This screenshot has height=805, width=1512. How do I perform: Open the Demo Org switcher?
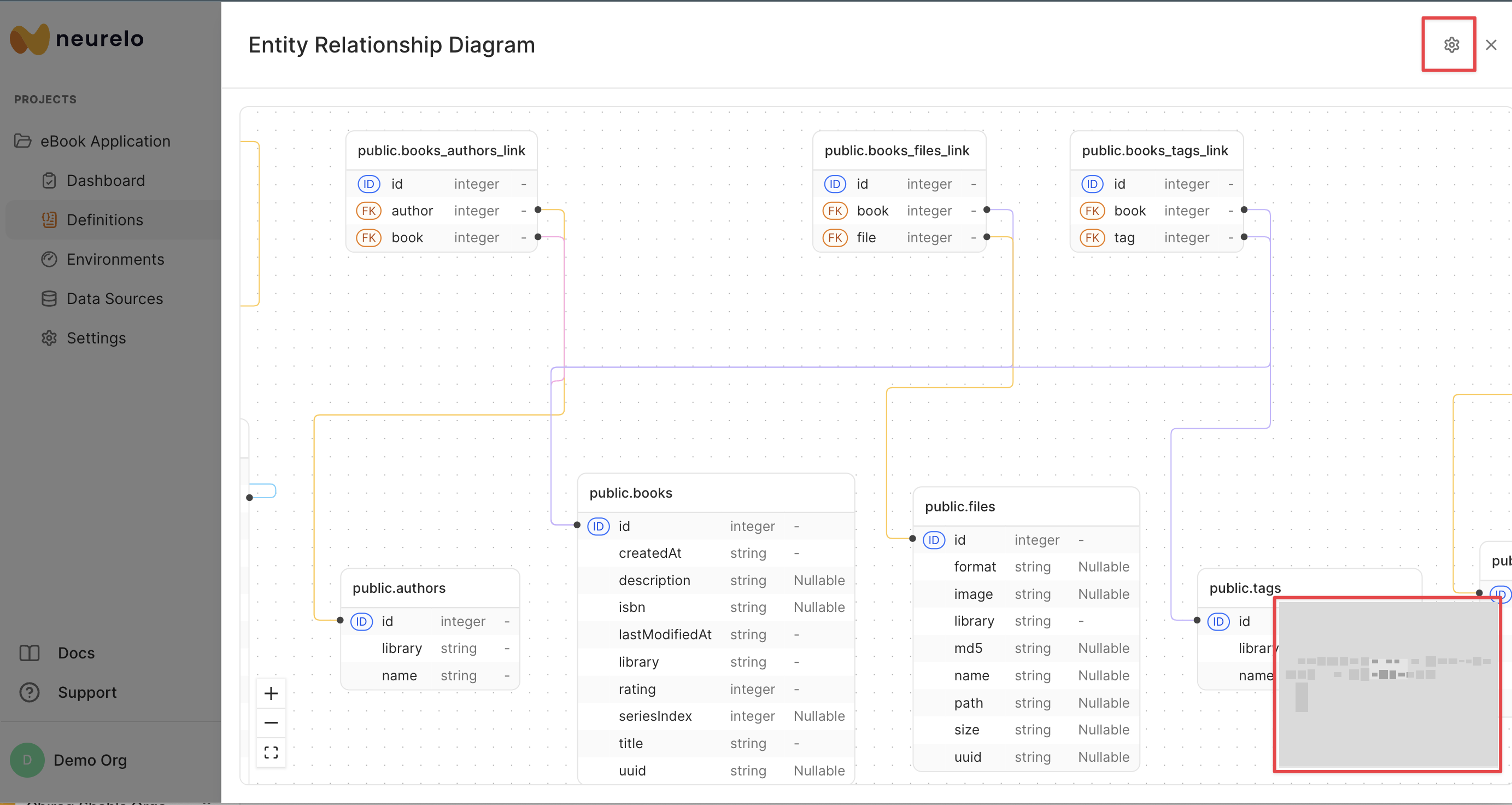click(x=89, y=760)
